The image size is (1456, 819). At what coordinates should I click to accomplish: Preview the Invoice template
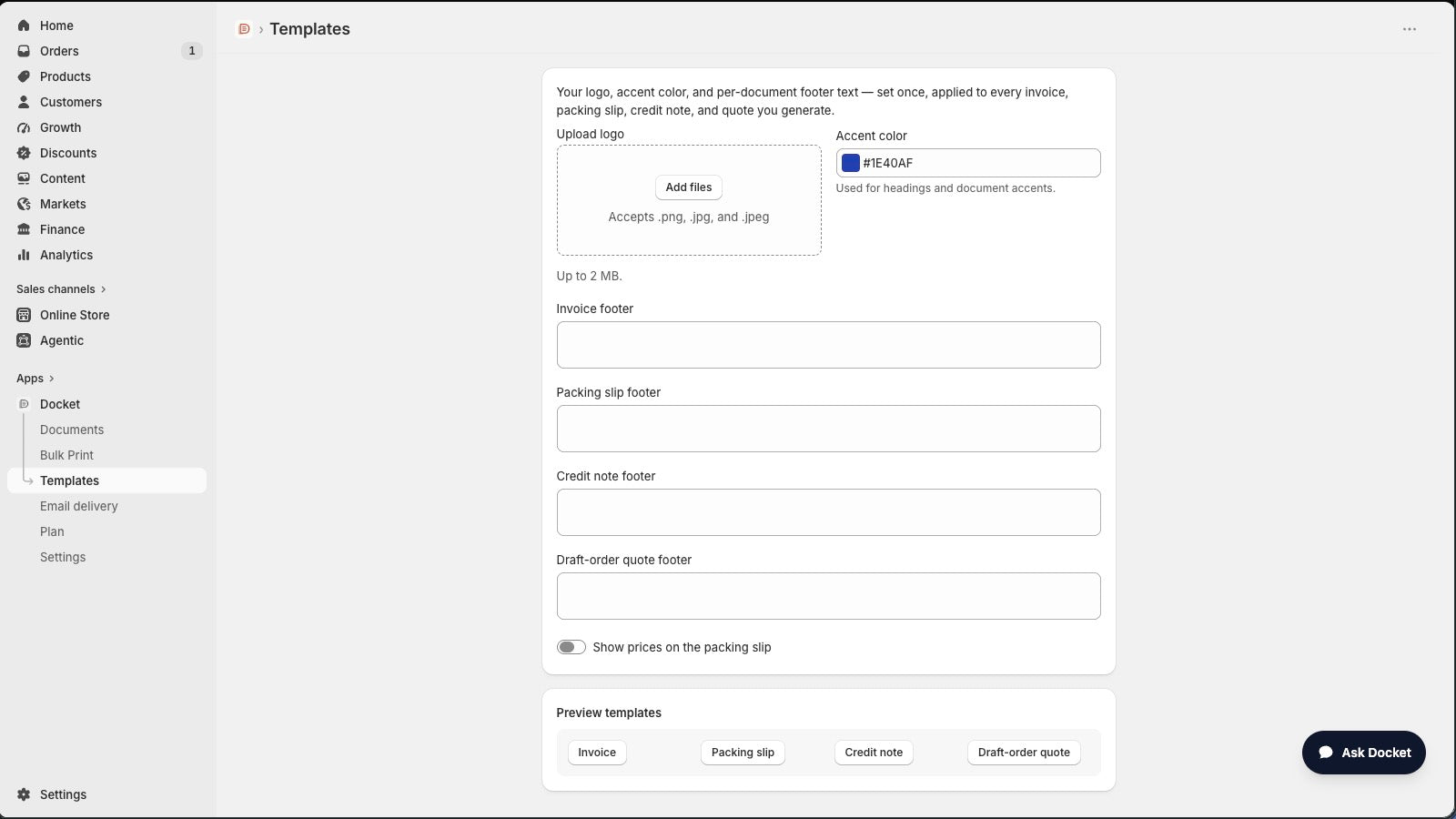click(597, 753)
